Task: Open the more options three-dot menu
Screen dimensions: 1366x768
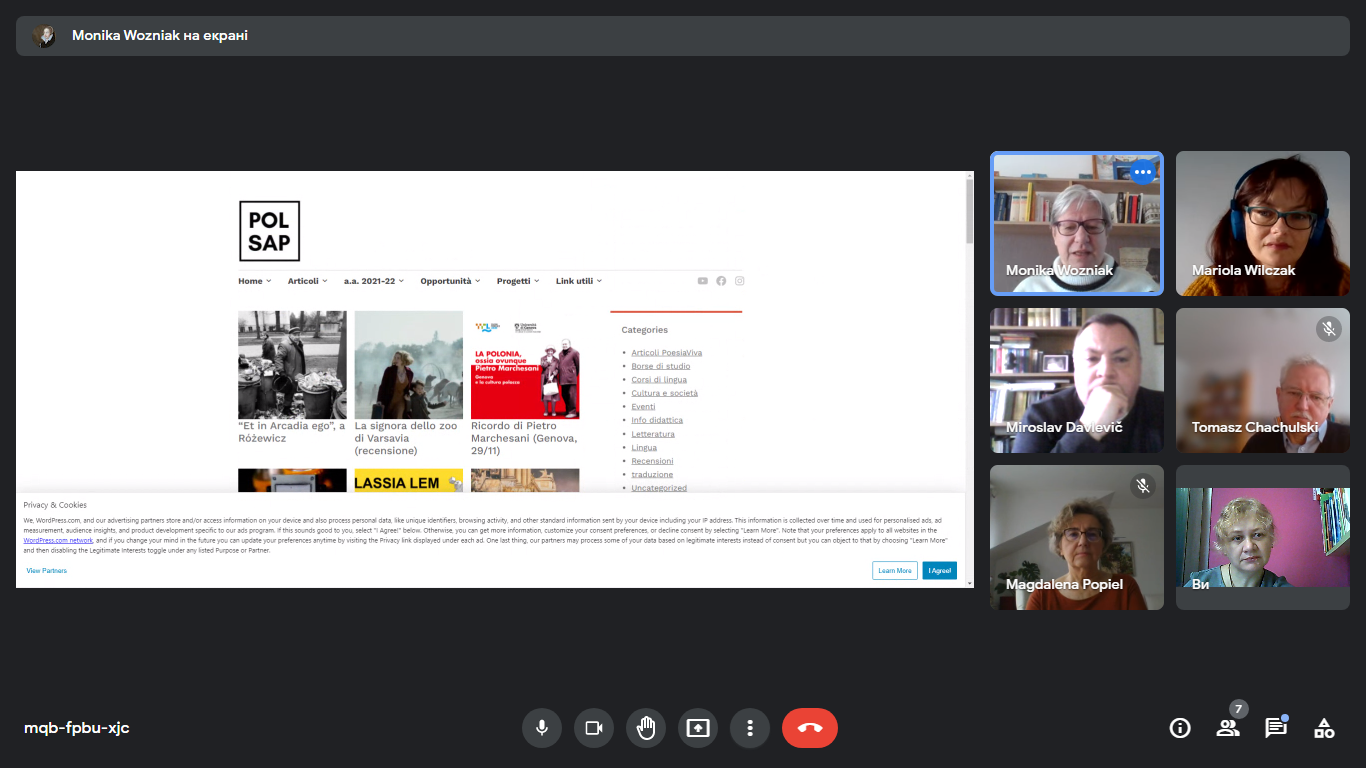Action: coord(750,728)
